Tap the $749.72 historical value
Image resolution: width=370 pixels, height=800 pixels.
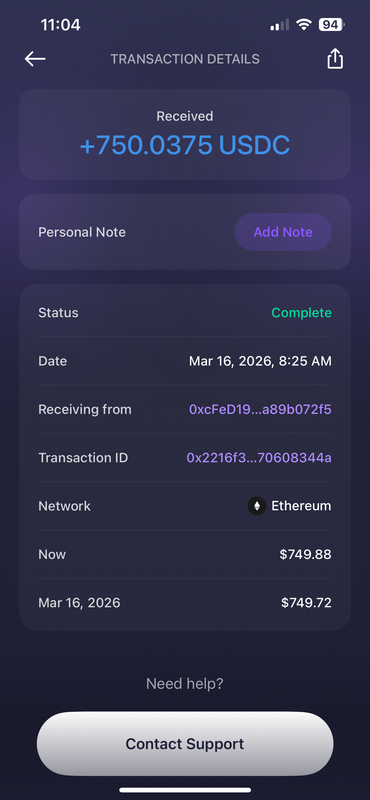[306, 603]
